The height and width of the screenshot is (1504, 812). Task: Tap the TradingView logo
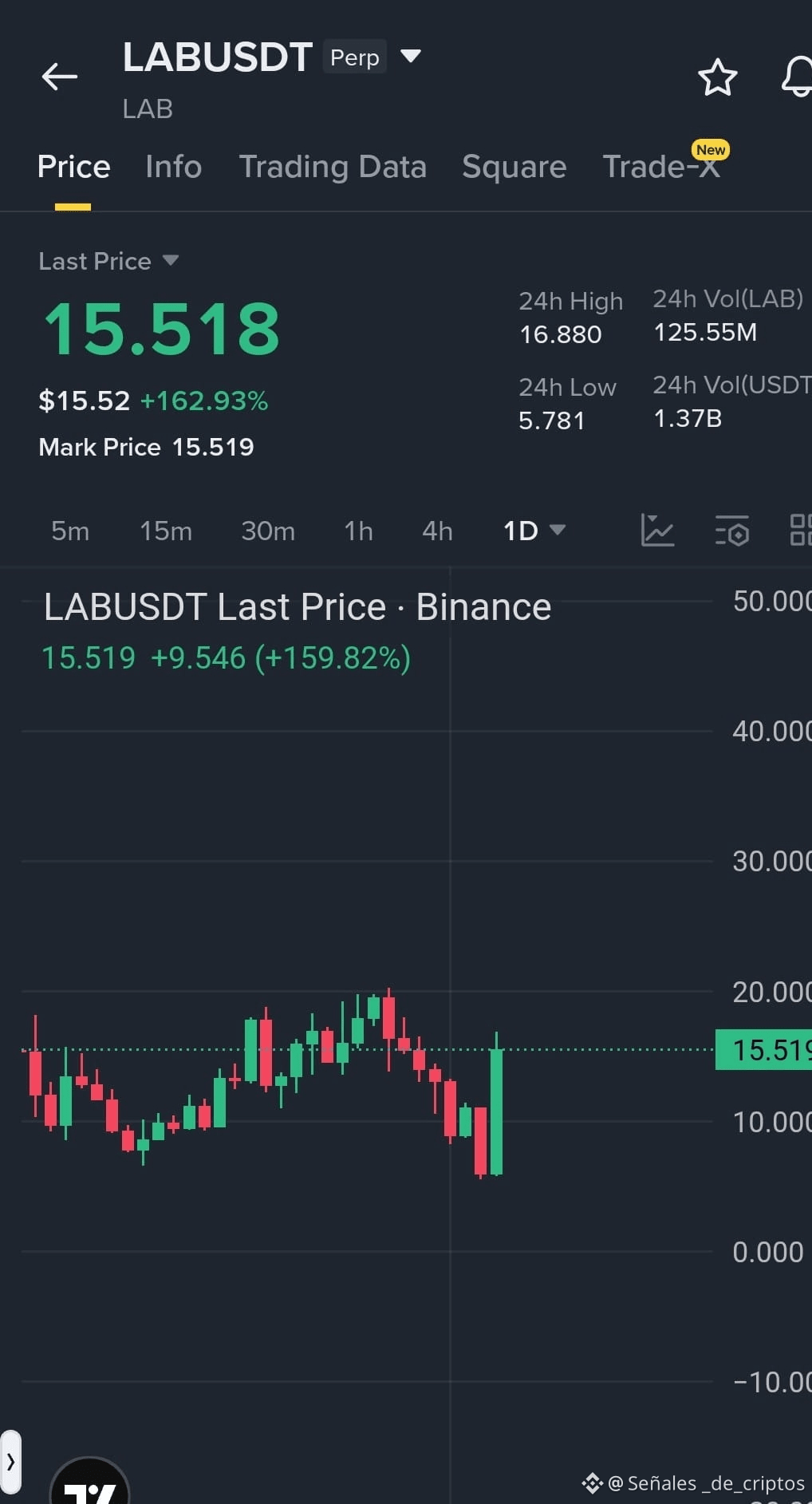pos(89,1481)
